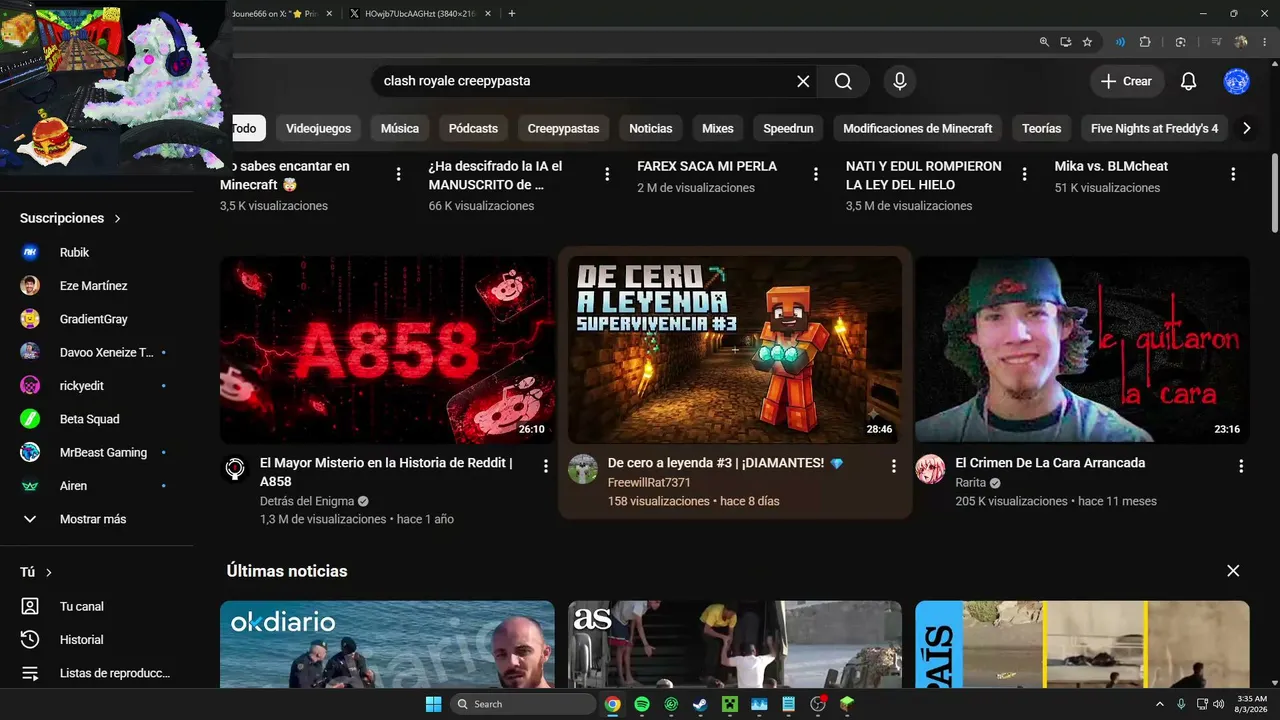Show more filter chips with right arrow
Screen dimensions: 1280x720
click(x=1246, y=128)
